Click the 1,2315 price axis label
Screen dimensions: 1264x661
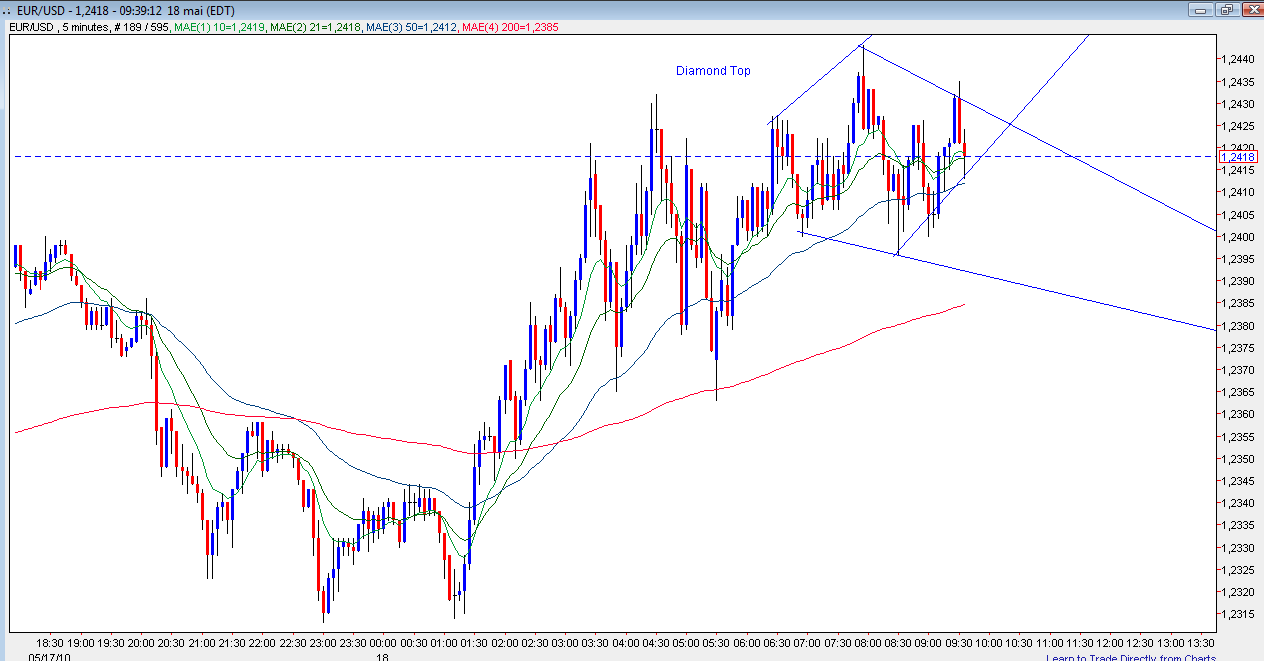click(1238, 614)
